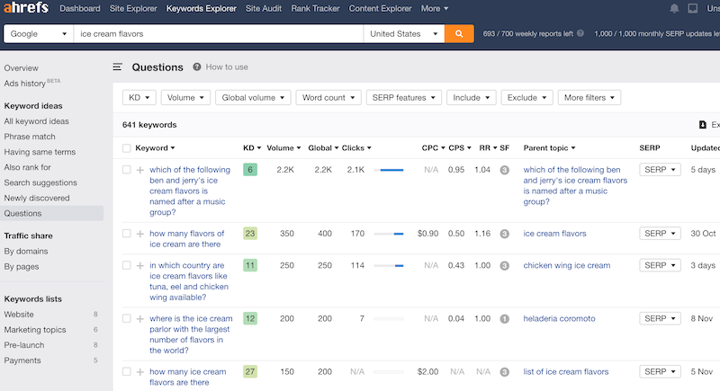Click SF badge in the 350 volume row

coord(504,234)
